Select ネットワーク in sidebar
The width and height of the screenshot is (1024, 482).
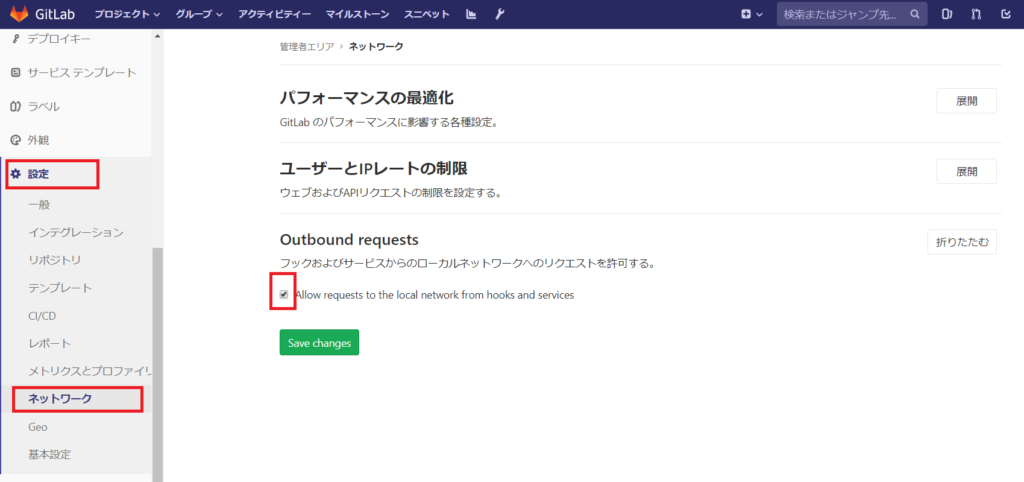pyautogui.click(x=60, y=398)
